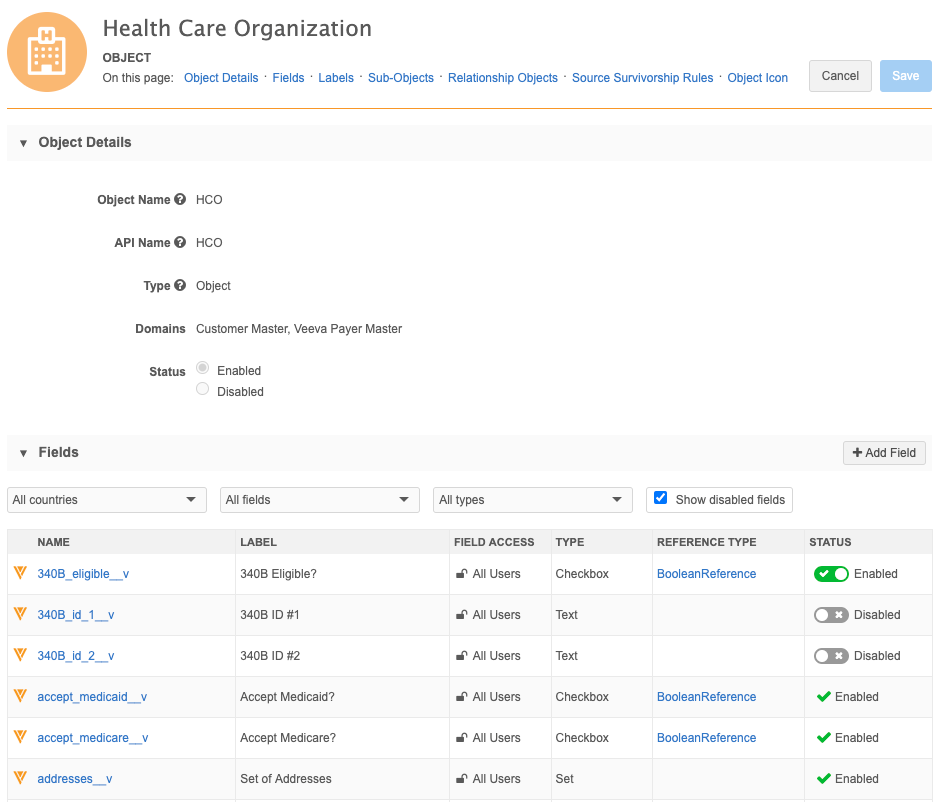
Task: Uncheck Show disabled fields checkbox
Action: pos(660,498)
